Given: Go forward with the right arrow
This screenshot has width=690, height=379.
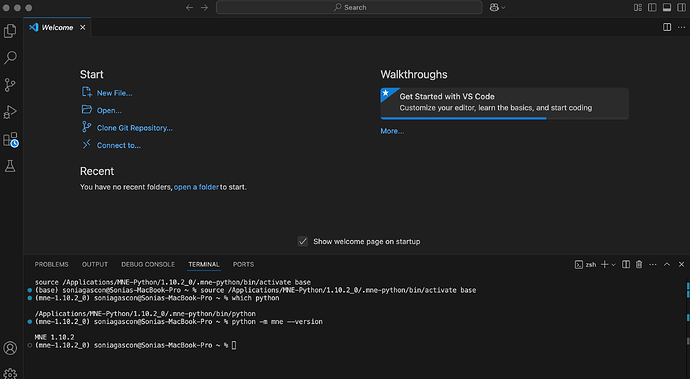Looking at the screenshot, I should click(x=204, y=7).
